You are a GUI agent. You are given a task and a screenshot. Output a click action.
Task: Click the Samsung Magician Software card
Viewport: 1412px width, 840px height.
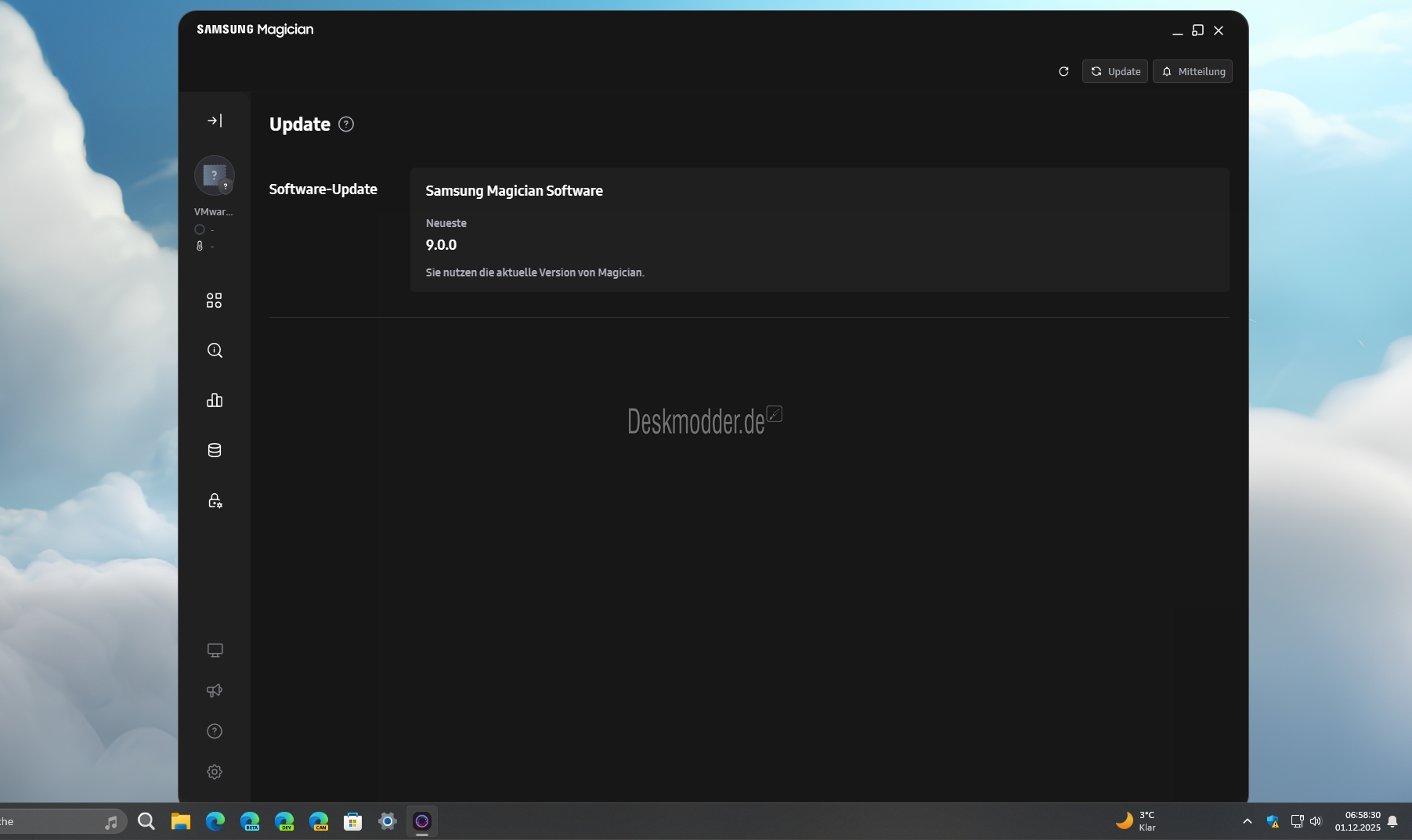pos(819,229)
